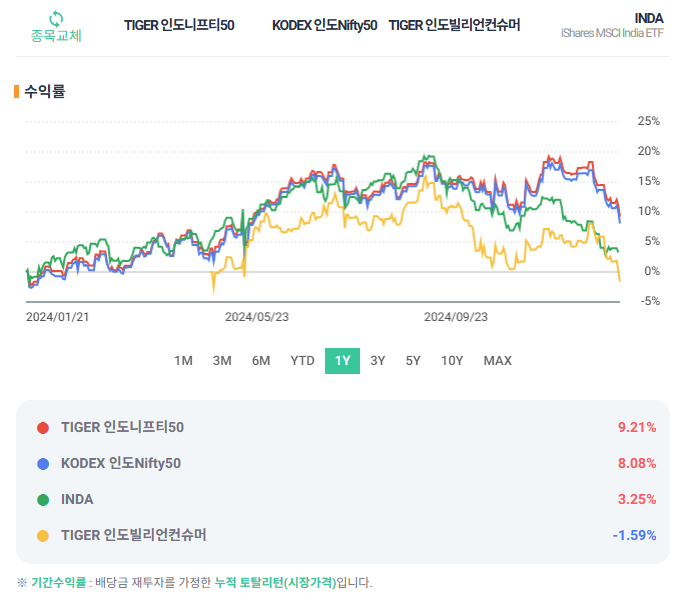
Task: Click the -5% y-axis label
Action: [x=650, y=301]
